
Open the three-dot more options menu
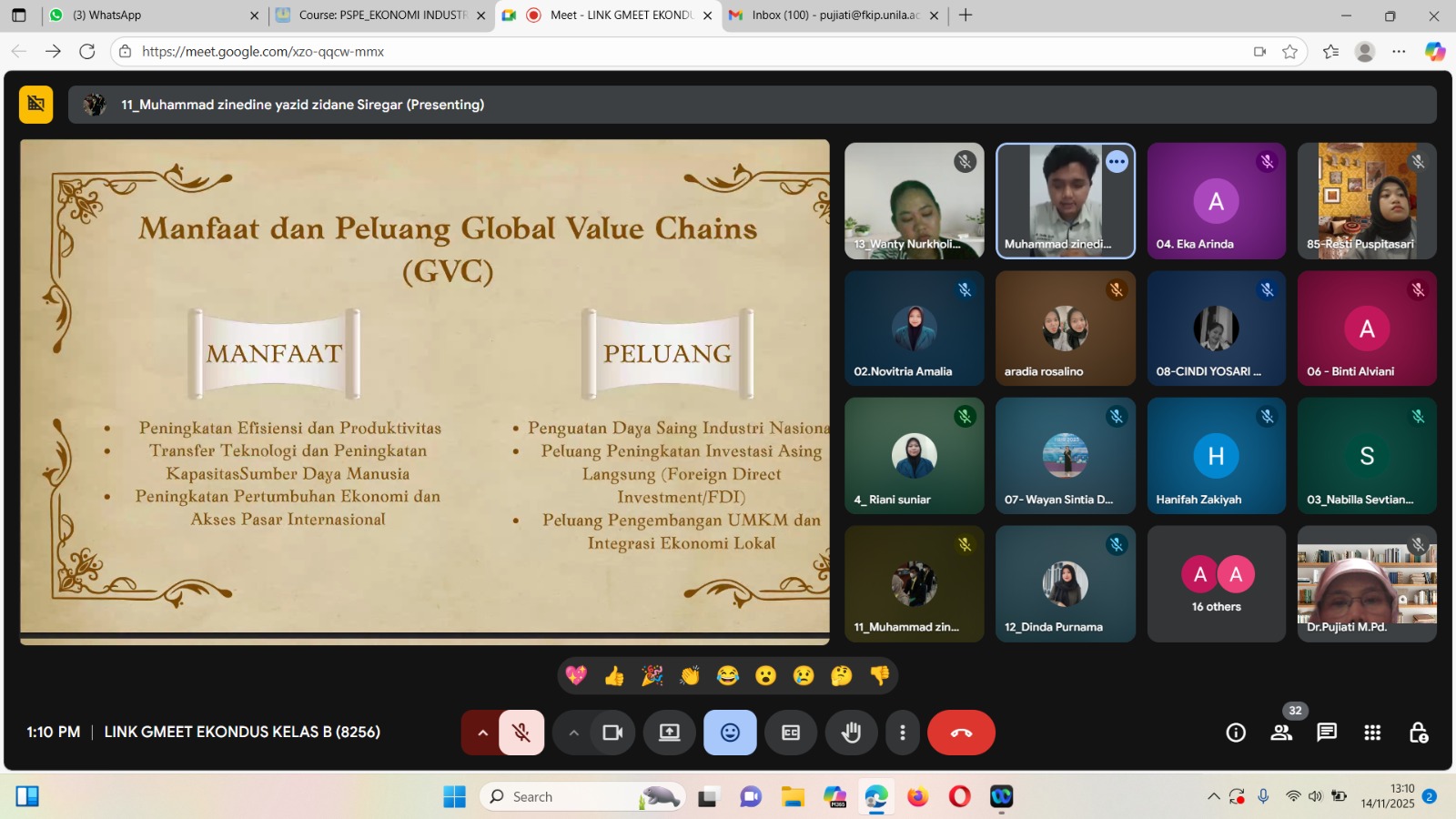[902, 733]
